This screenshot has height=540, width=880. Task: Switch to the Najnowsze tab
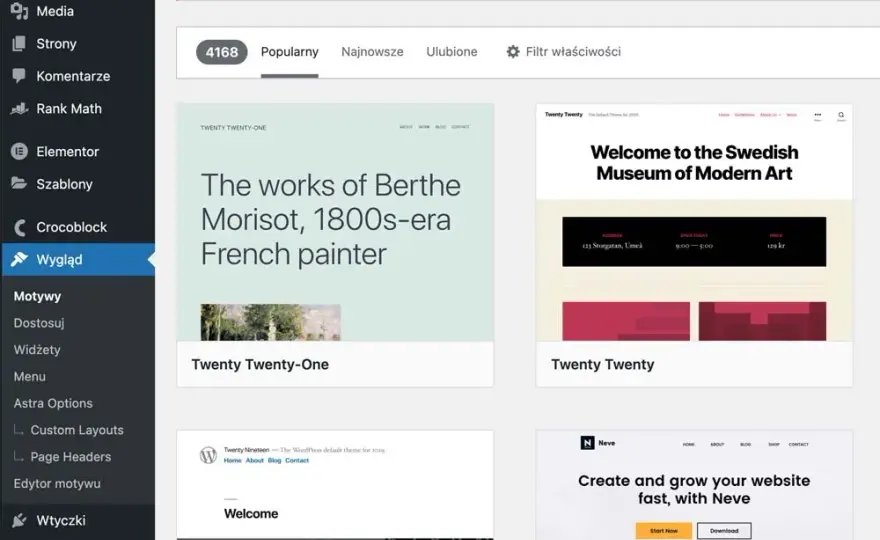click(372, 52)
